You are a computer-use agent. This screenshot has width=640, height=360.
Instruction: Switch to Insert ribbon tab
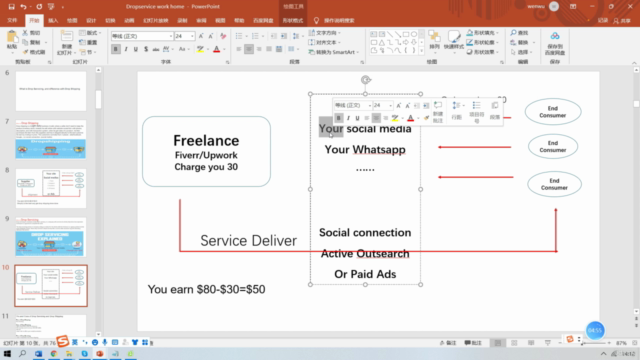53,20
